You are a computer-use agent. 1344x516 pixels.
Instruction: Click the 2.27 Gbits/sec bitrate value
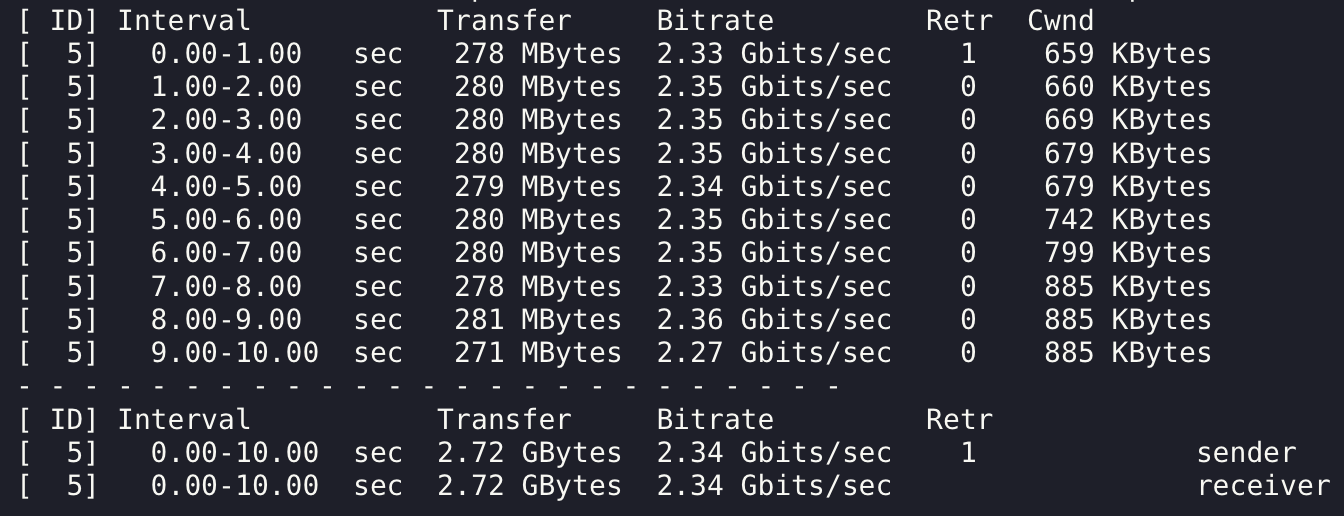pyautogui.click(x=774, y=353)
